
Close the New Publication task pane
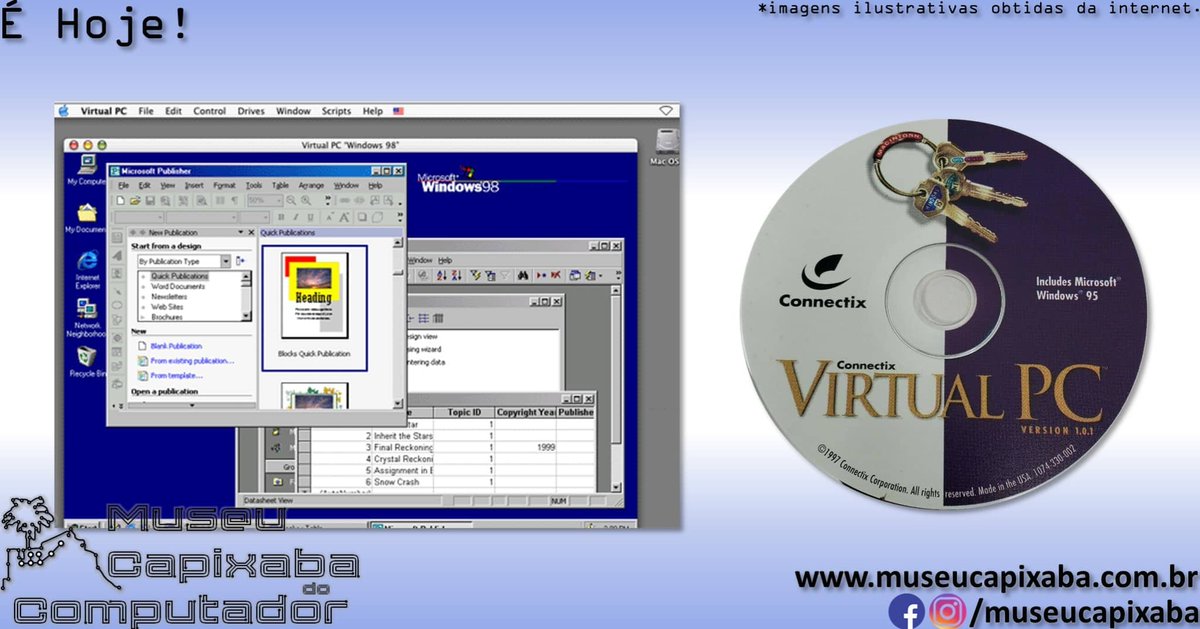251,232
